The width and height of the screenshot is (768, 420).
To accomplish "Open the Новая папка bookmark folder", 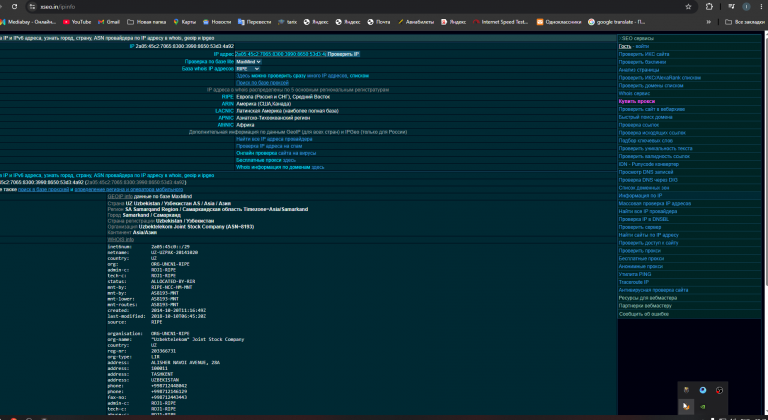I will pyautogui.click(x=146, y=22).
